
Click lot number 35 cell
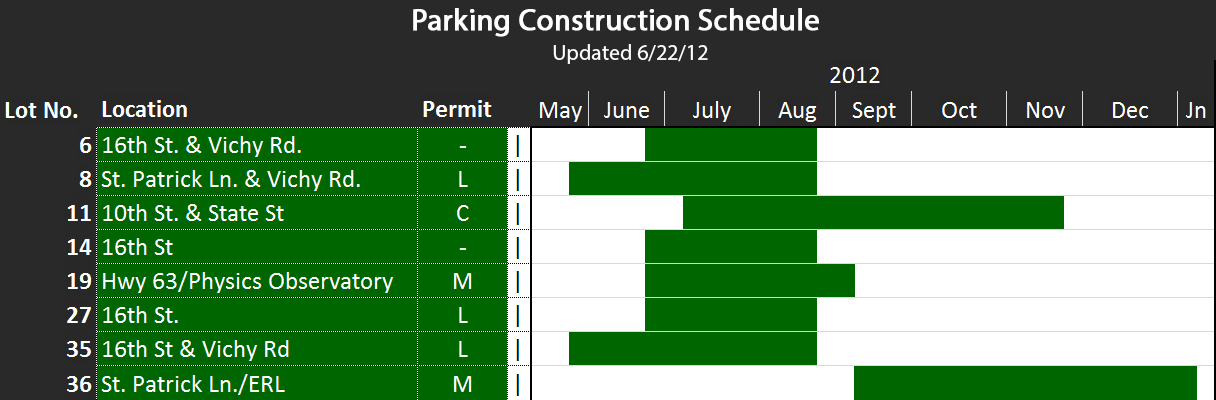[48, 349]
